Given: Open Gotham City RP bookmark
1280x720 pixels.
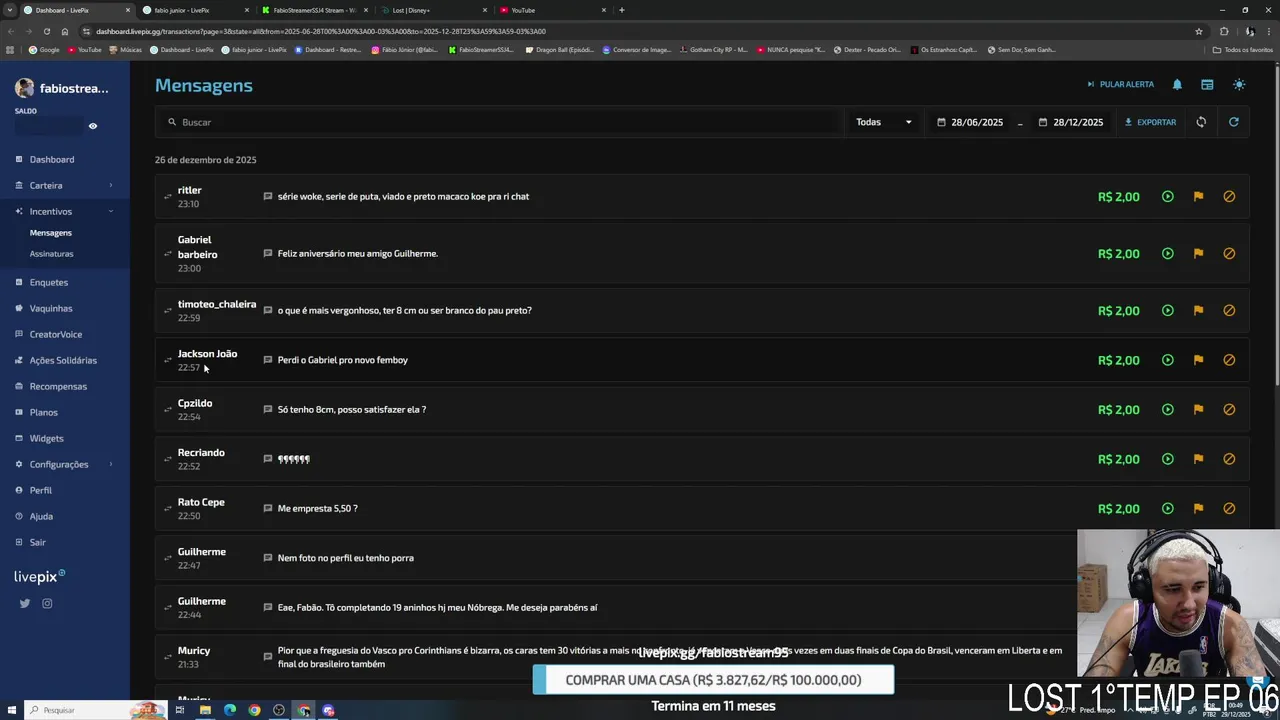Looking at the screenshot, I should 713,49.
